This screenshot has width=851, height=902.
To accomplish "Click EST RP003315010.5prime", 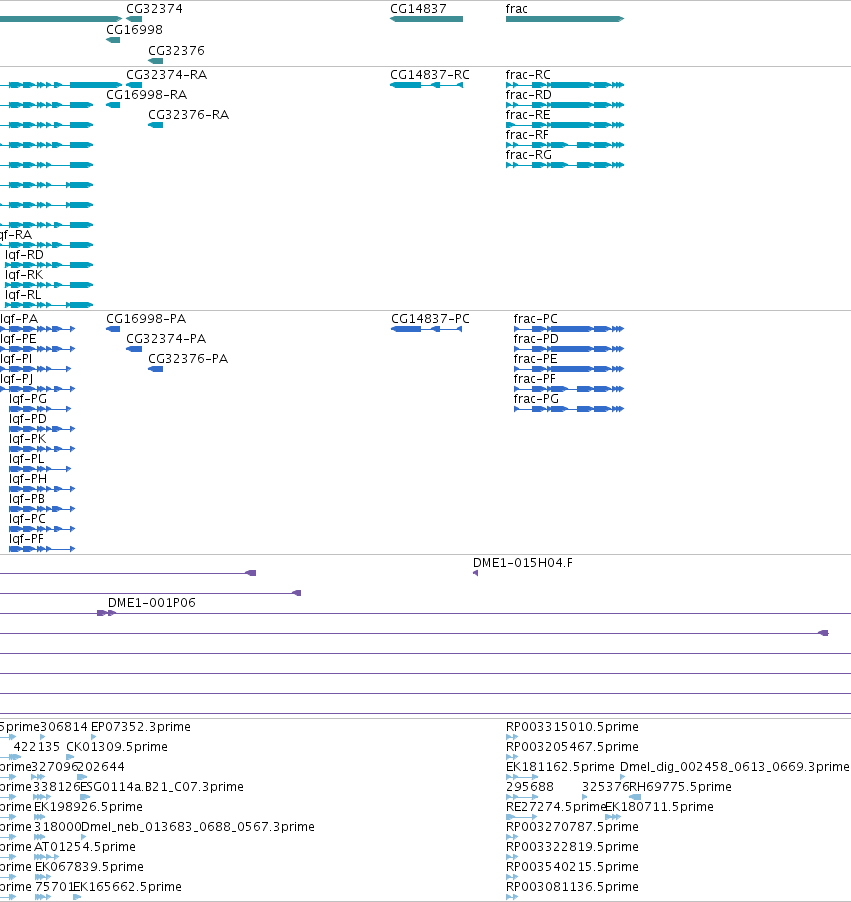I will tap(572, 727).
